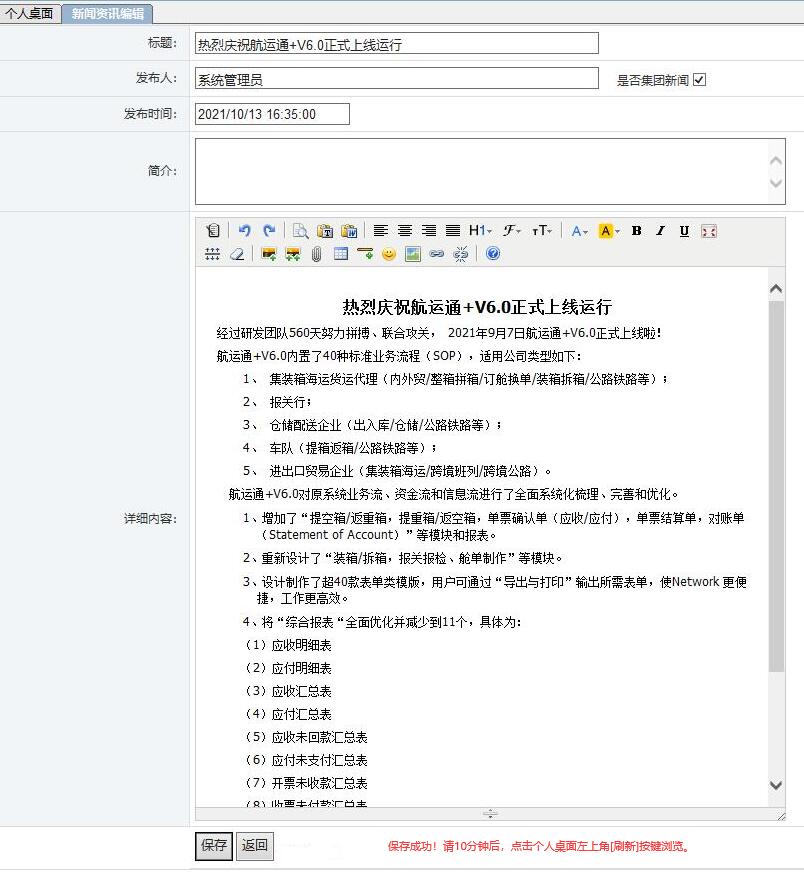Underline the selected text
The width and height of the screenshot is (804, 872).
(684, 231)
